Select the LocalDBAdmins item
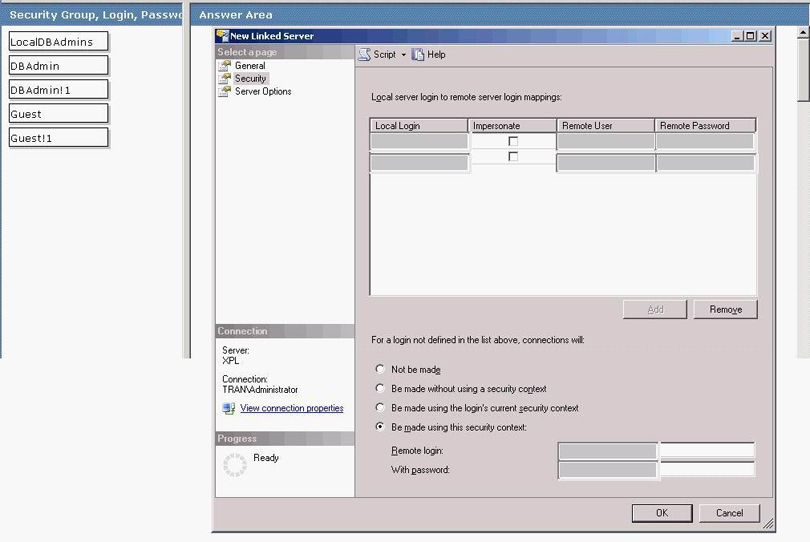Image resolution: width=810 pixels, height=542 pixels. pyautogui.click(x=58, y=42)
